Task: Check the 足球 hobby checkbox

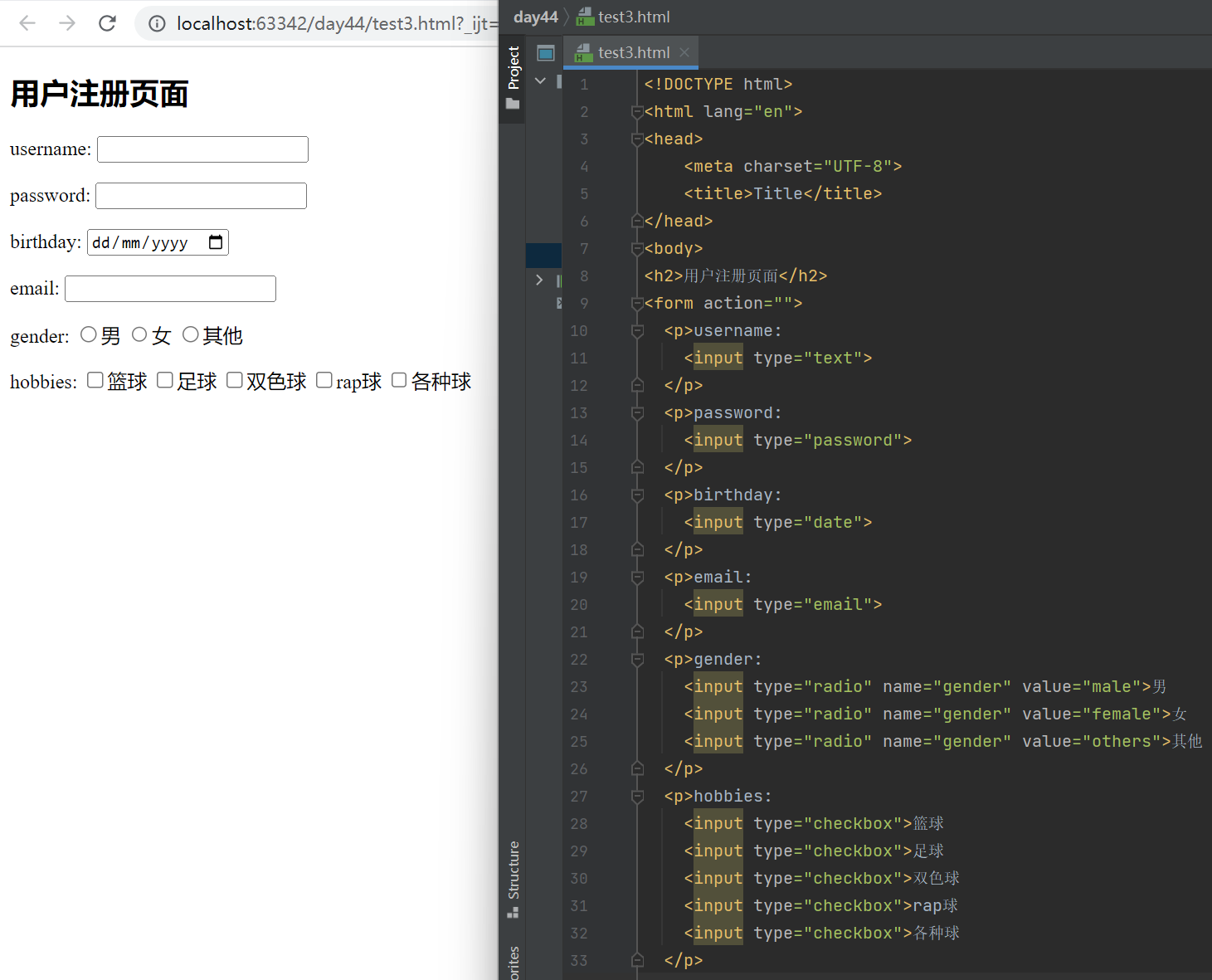Action: (165, 380)
